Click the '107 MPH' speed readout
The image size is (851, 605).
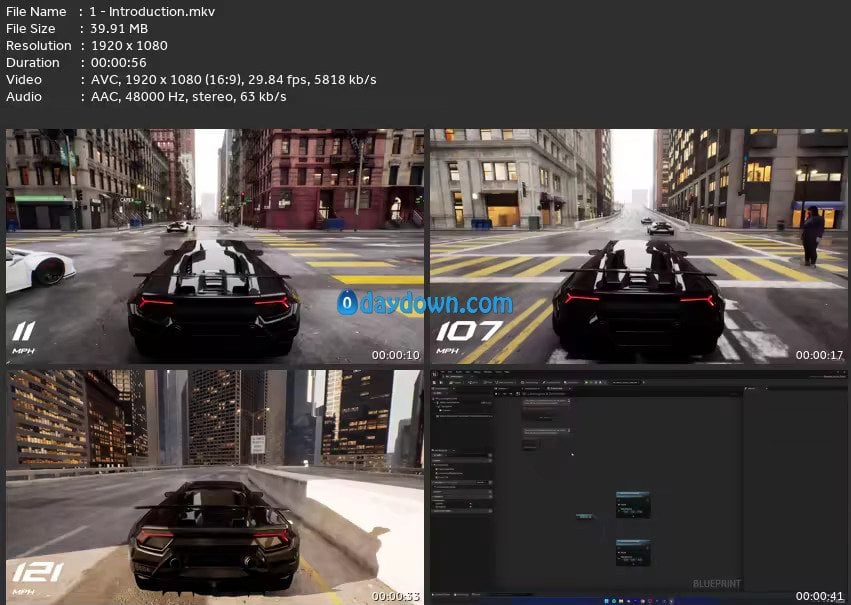click(x=469, y=337)
